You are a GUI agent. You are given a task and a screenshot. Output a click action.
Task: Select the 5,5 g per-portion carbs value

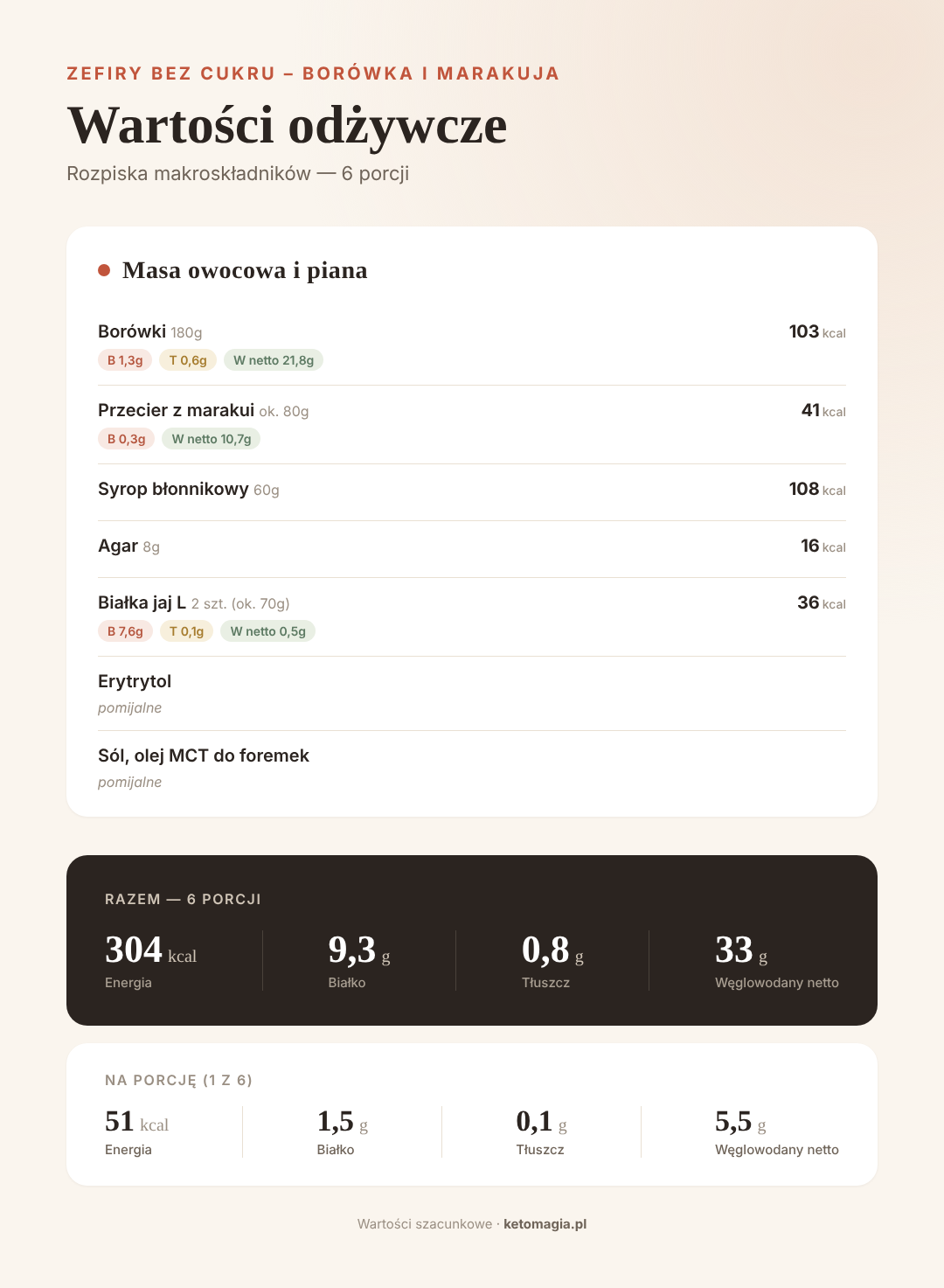[x=740, y=1122]
